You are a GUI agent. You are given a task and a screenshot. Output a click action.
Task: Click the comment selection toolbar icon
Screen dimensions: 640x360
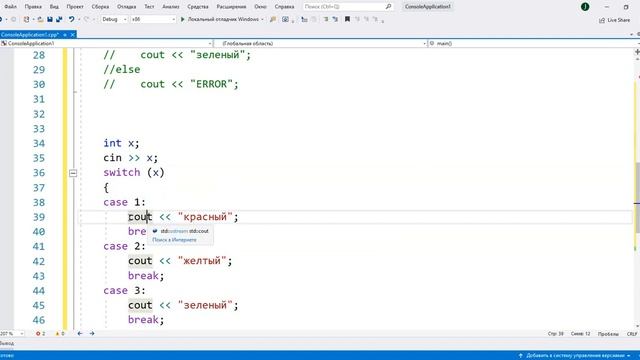click(x=326, y=19)
